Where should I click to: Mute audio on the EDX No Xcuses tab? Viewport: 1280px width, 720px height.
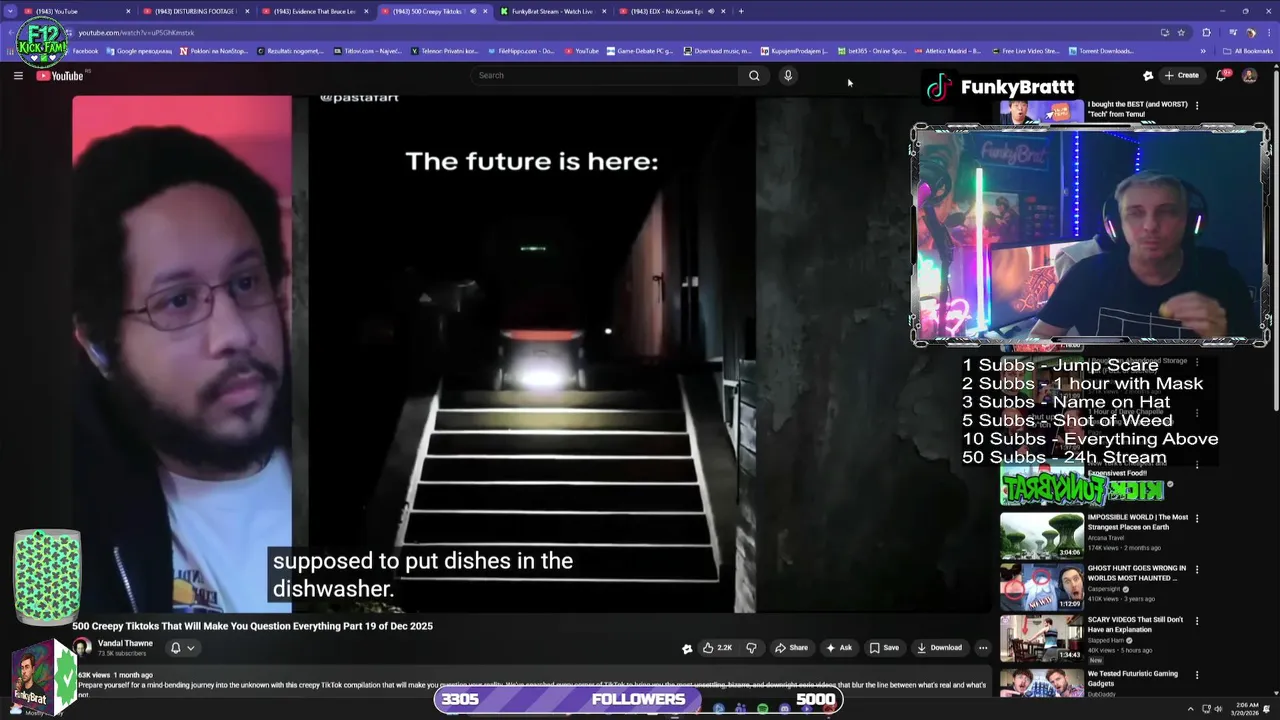point(711,11)
